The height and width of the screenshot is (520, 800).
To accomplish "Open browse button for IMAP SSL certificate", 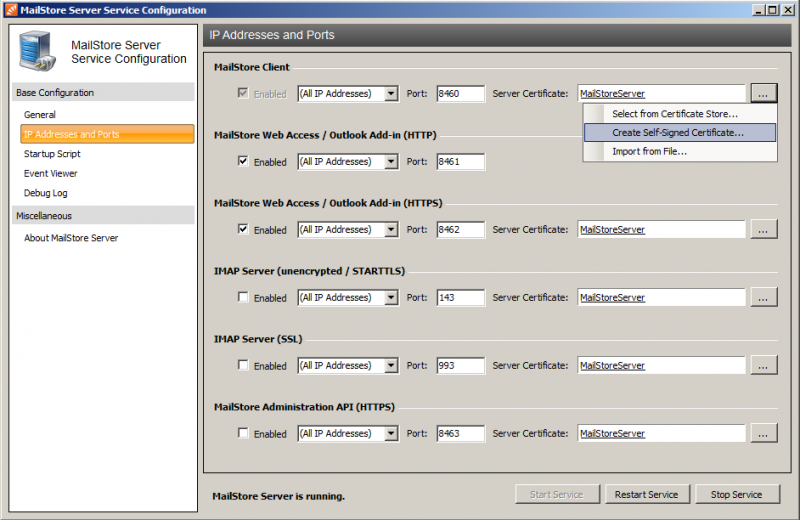I will click(x=764, y=365).
